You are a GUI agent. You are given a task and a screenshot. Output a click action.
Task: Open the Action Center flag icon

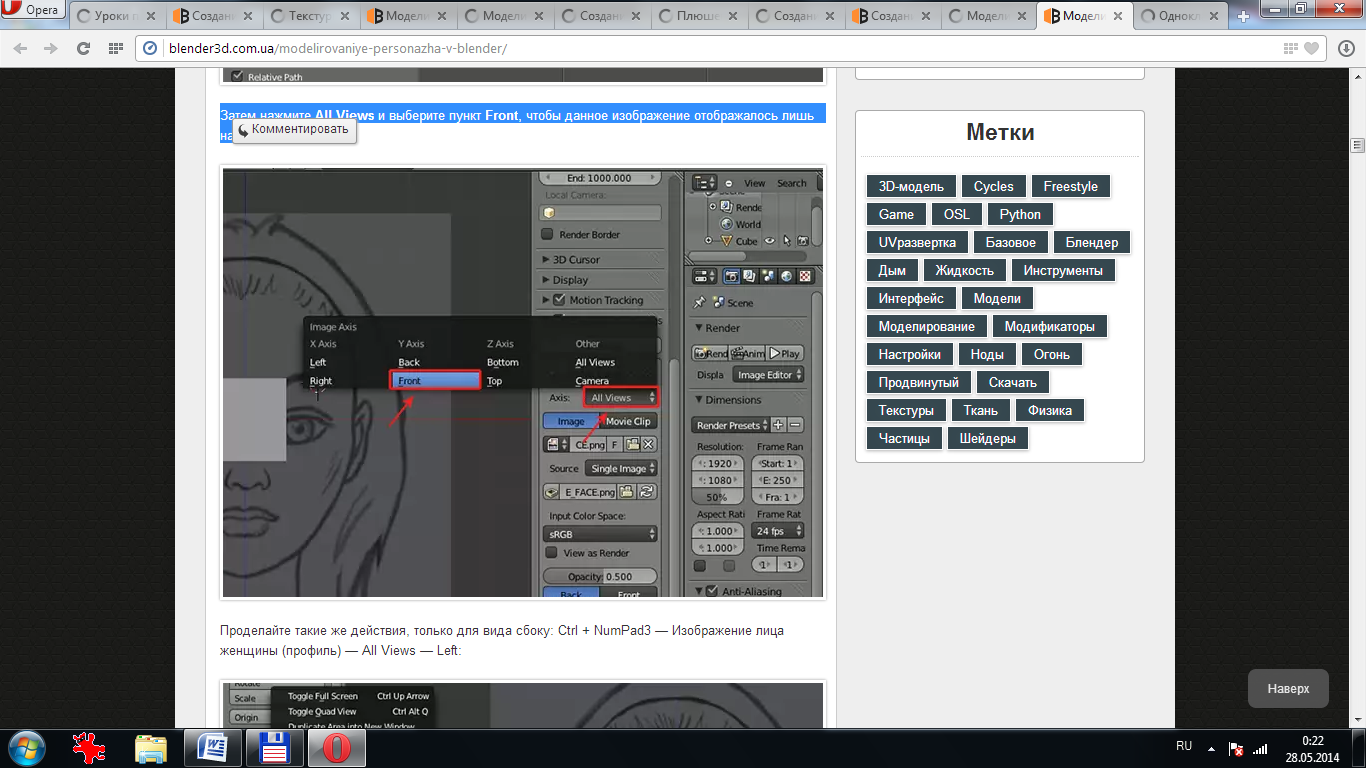click(1236, 747)
